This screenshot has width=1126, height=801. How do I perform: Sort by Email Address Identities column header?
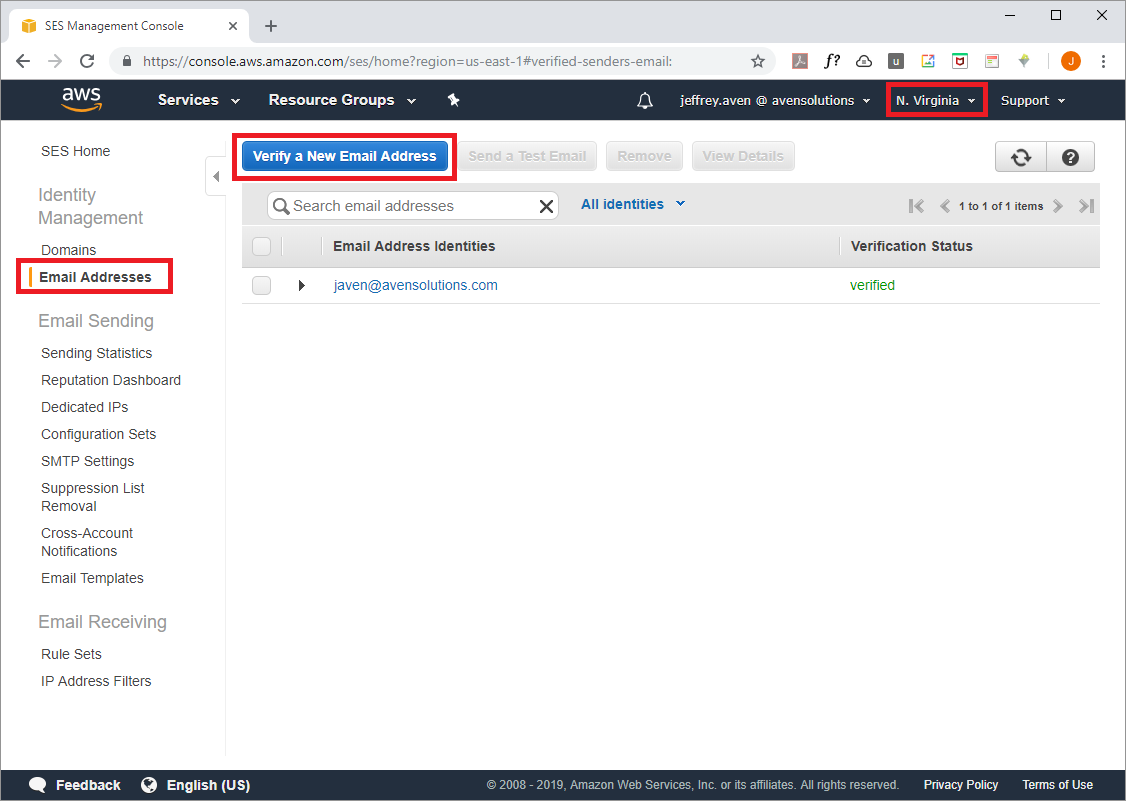(414, 246)
